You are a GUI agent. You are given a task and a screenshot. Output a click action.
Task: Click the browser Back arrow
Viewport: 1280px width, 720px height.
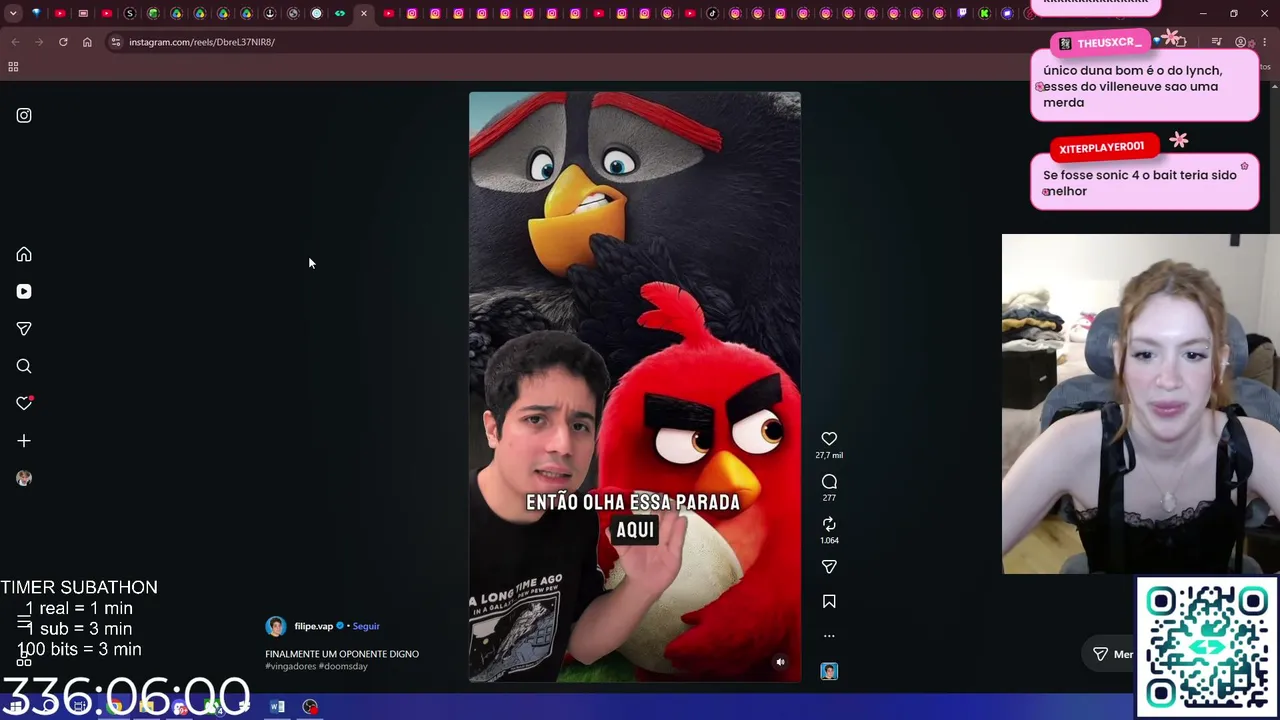(15, 42)
